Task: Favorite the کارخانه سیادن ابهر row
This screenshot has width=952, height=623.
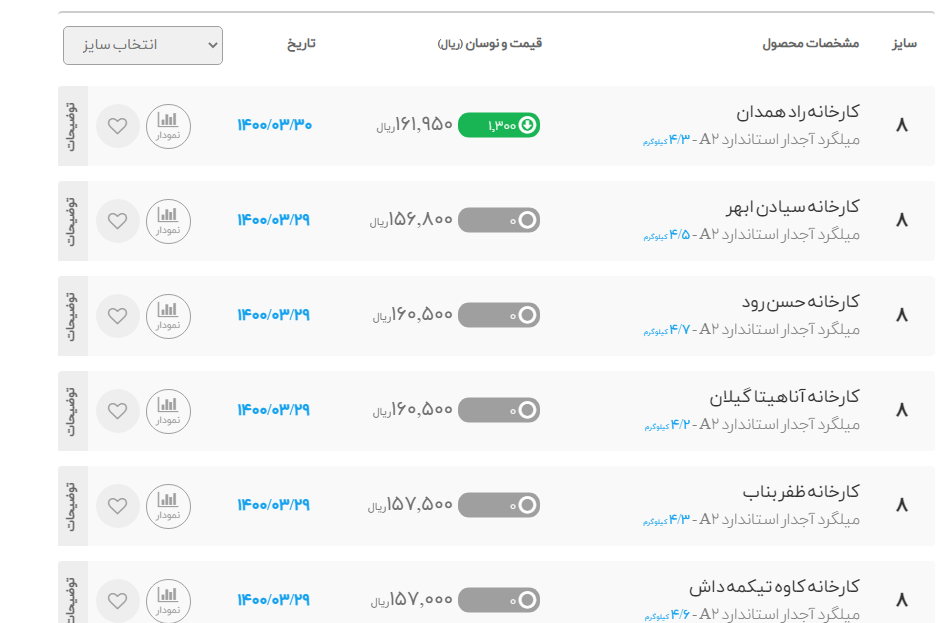Action: [x=118, y=221]
